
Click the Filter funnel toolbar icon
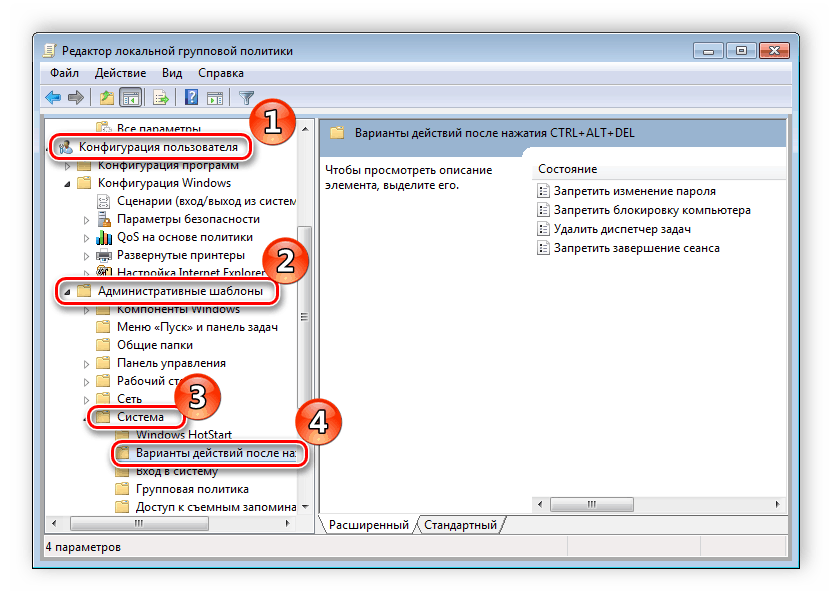click(x=246, y=97)
